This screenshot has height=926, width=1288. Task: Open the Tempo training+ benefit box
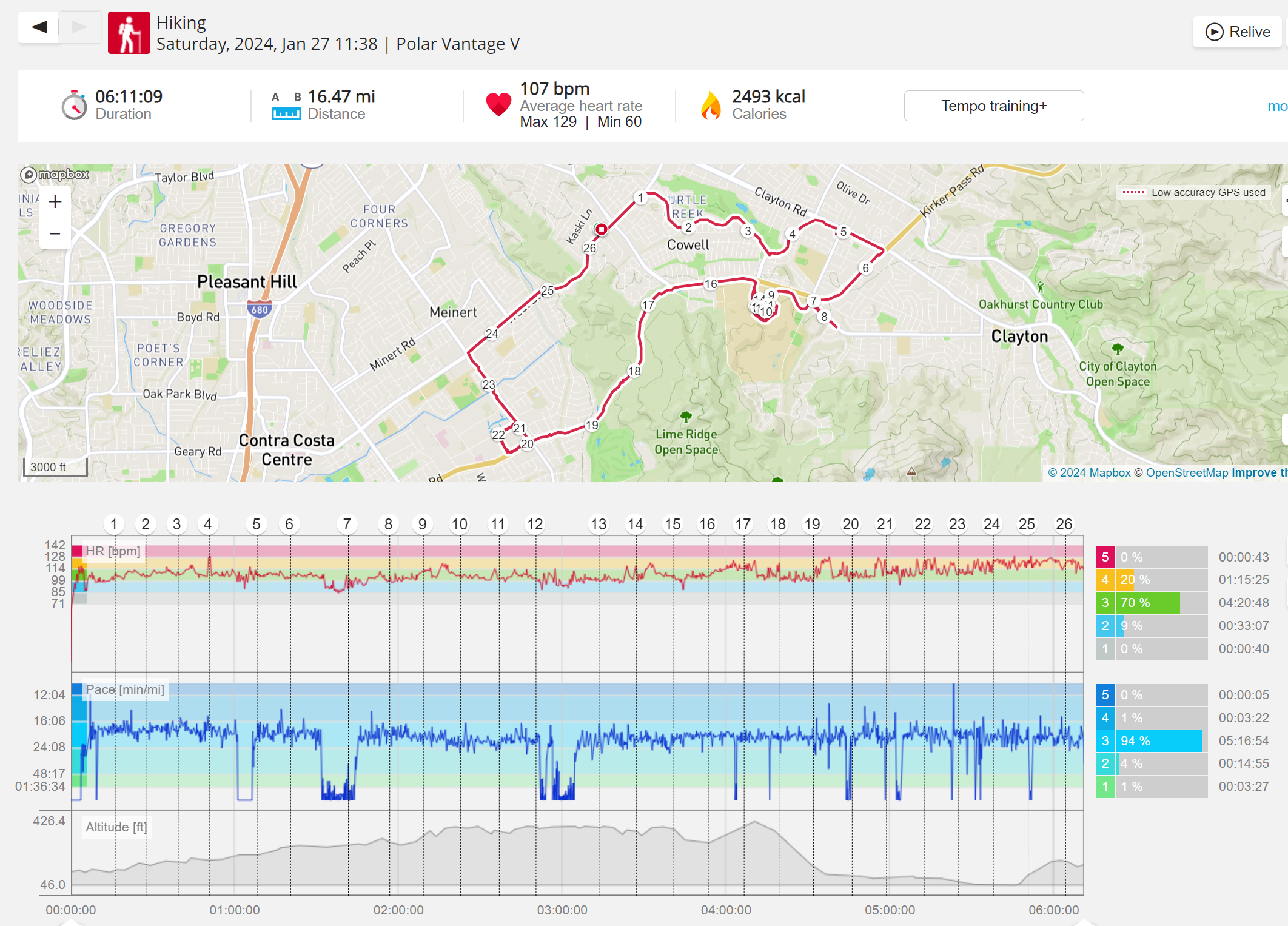click(993, 106)
